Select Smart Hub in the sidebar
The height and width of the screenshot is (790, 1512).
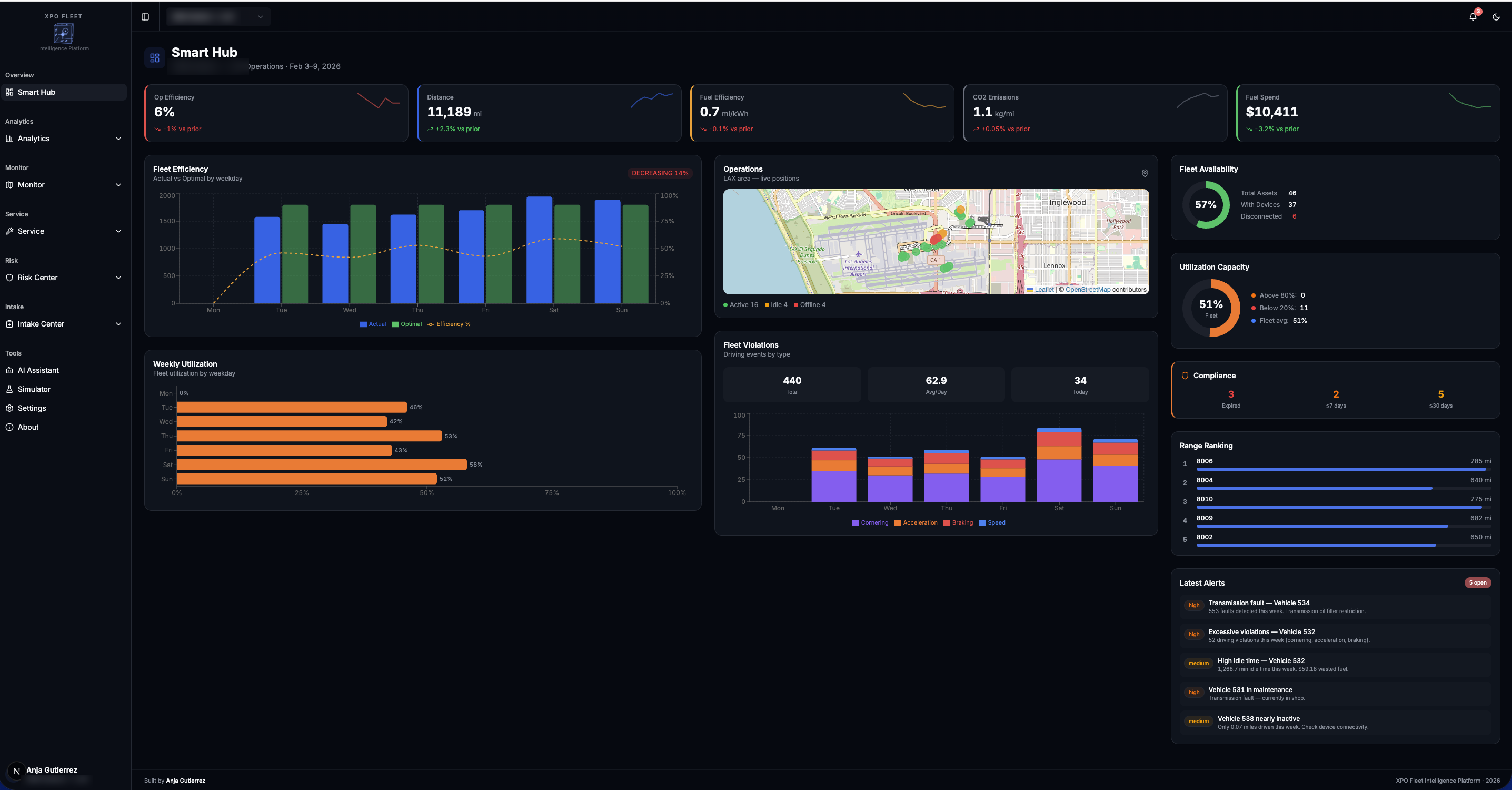[x=64, y=92]
